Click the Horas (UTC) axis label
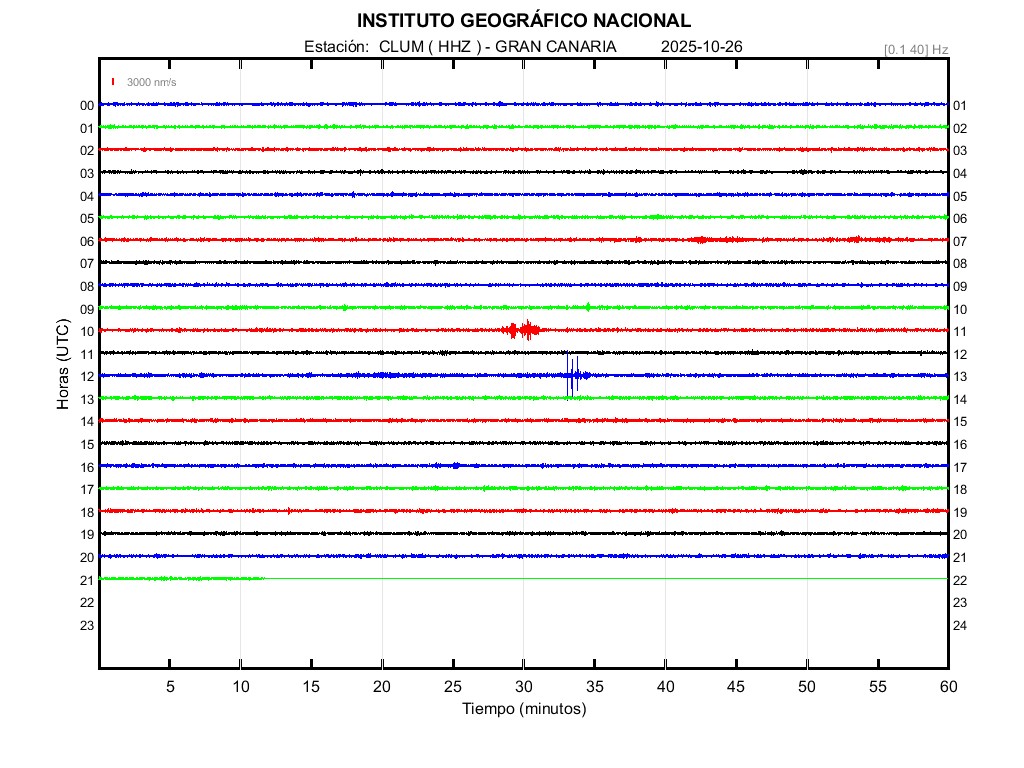Screen dimensions: 1024x768 [63, 364]
